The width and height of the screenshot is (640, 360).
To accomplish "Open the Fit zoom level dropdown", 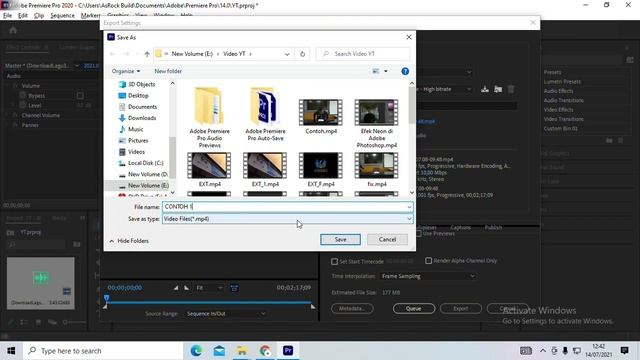I will coord(209,288).
